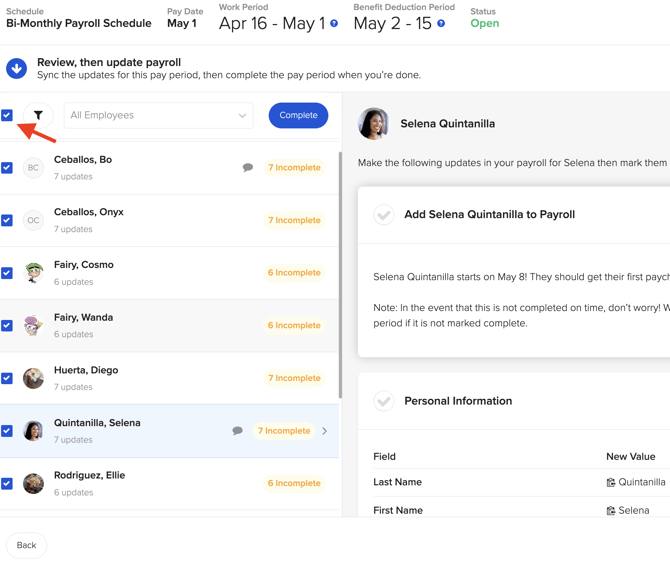Click the blue down-arrow review icon
The image size is (670, 561).
[16, 68]
